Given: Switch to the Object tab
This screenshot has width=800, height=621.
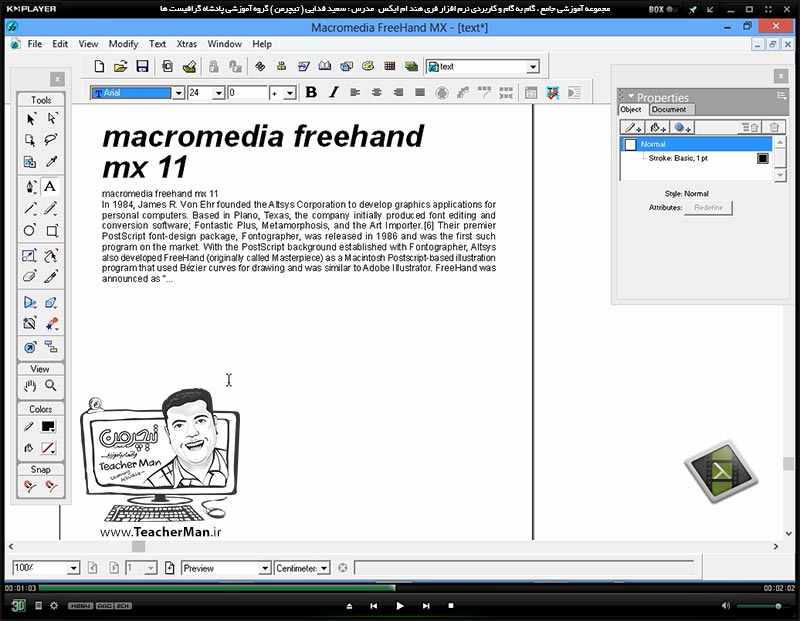Looking at the screenshot, I should 631,109.
